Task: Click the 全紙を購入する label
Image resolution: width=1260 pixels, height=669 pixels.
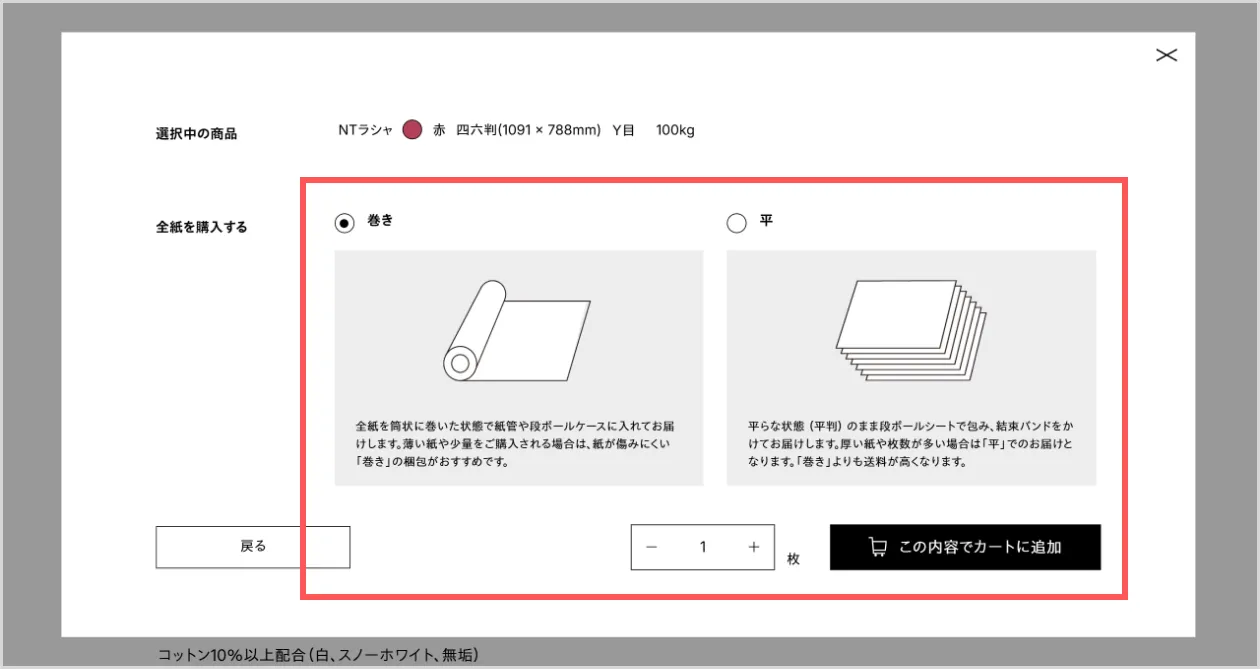Action: coord(201,227)
